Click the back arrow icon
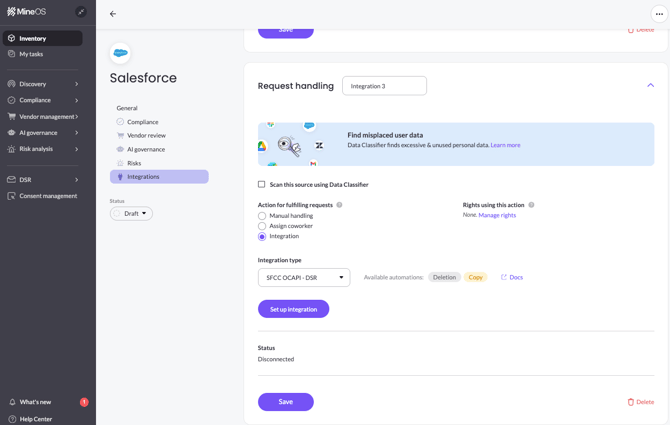The width and height of the screenshot is (670, 425). pyautogui.click(x=113, y=14)
